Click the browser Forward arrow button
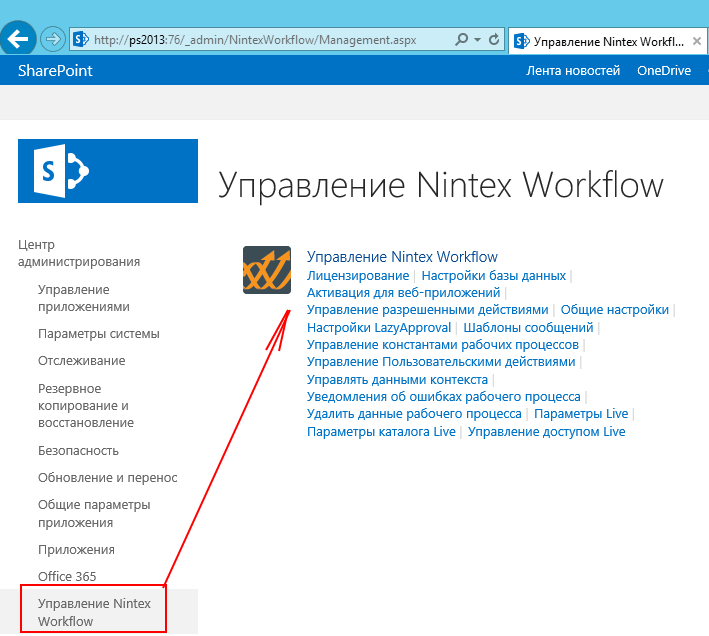 pos(53,39)
